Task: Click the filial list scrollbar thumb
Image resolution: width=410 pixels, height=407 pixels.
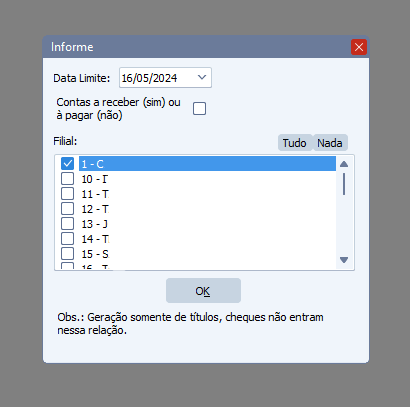Action: tap(344, 184)
